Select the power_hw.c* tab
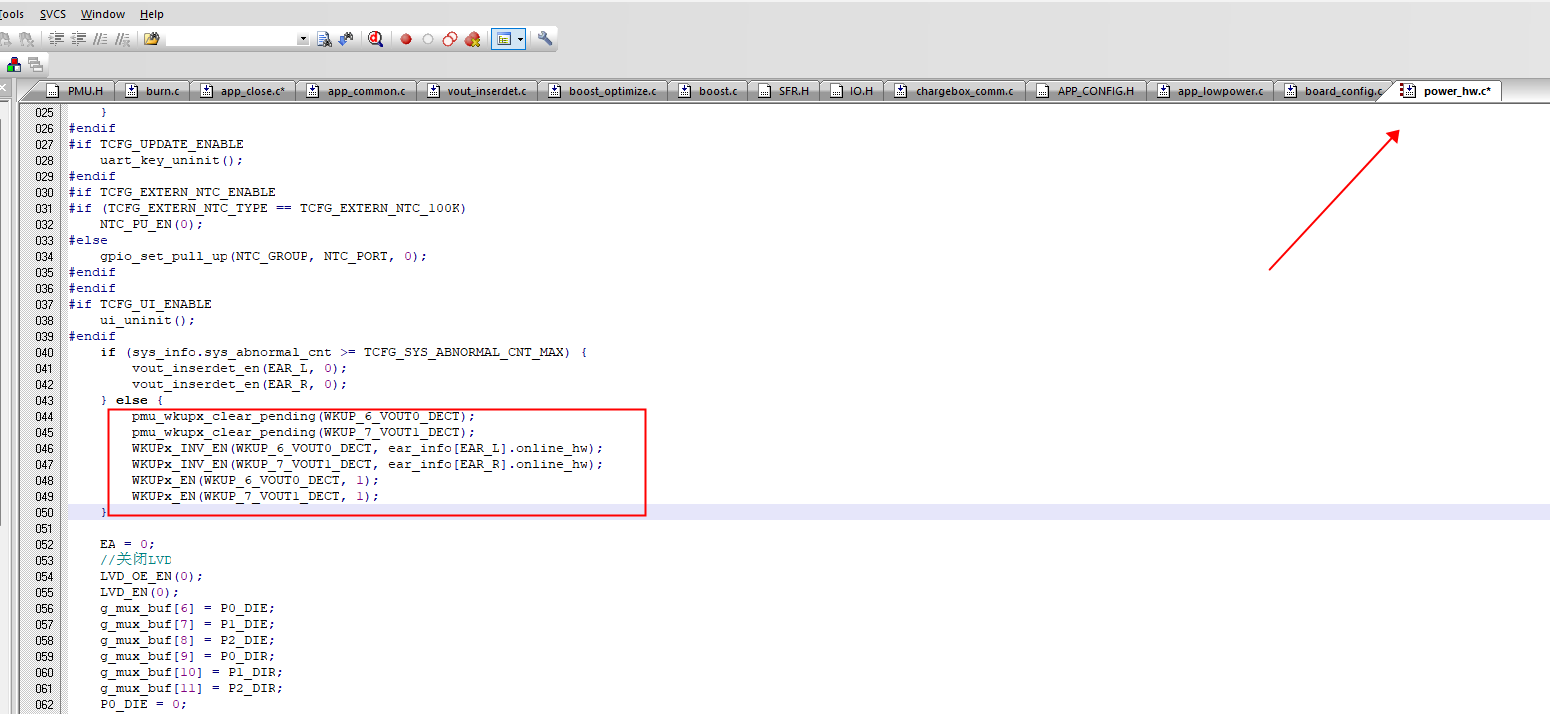The image size is (1550, 714). click(x=1446, y=91)
